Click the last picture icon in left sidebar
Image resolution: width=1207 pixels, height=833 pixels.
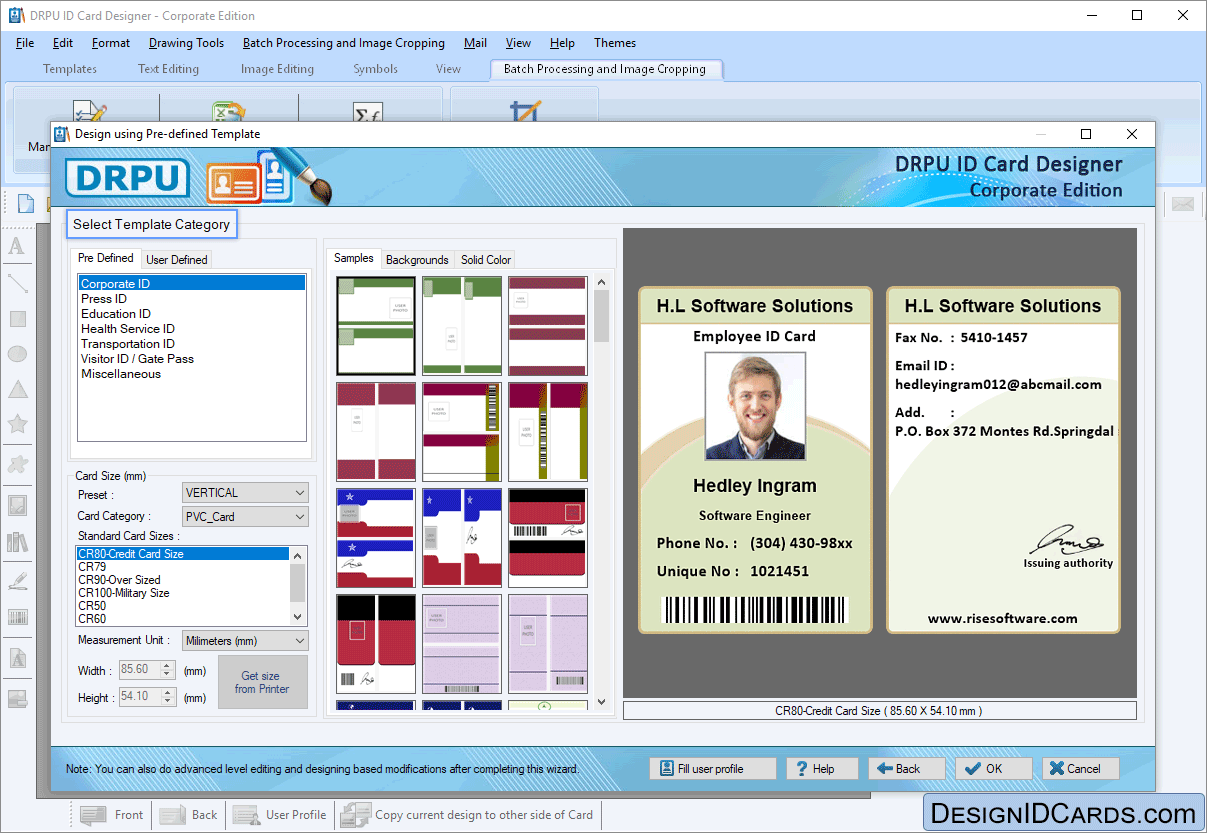[x=17, y=698]
